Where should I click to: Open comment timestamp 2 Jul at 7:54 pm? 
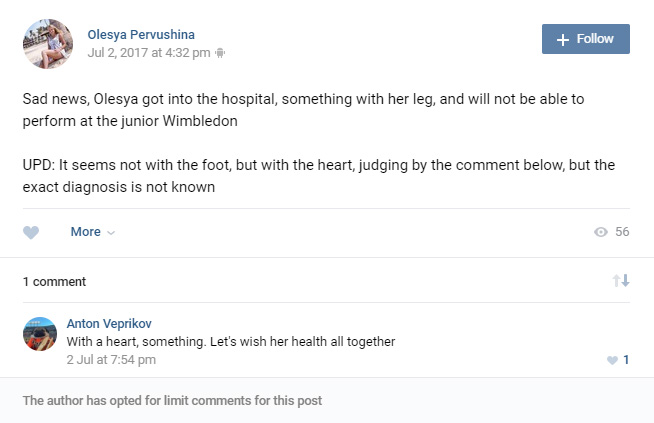click(x=111, y=360)
